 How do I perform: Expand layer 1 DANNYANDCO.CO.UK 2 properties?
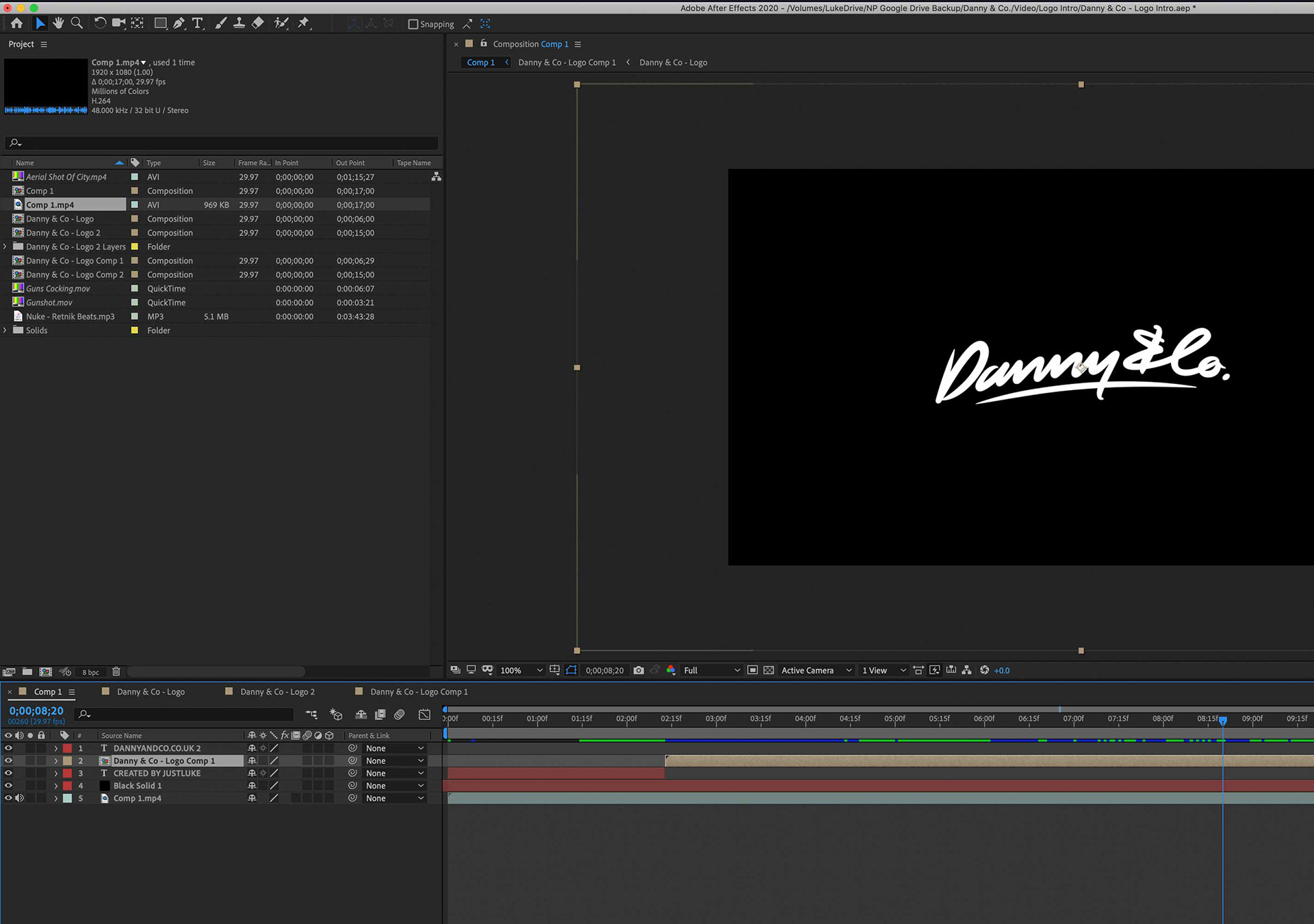click(56, 748)
